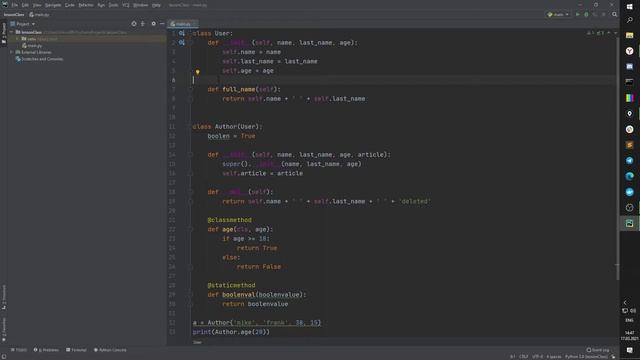Screen dimensions: 640x360
Task: Open PyCharm icon on the taskbar
Action: point(629,223)
